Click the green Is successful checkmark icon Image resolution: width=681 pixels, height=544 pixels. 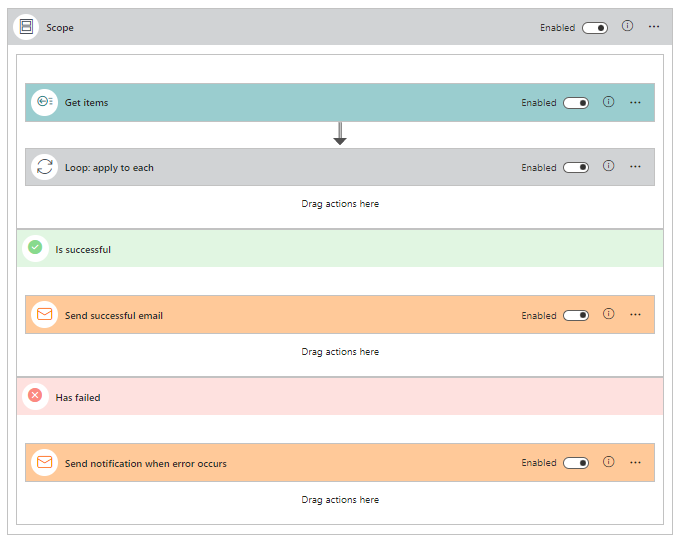(x=35, y=248)
